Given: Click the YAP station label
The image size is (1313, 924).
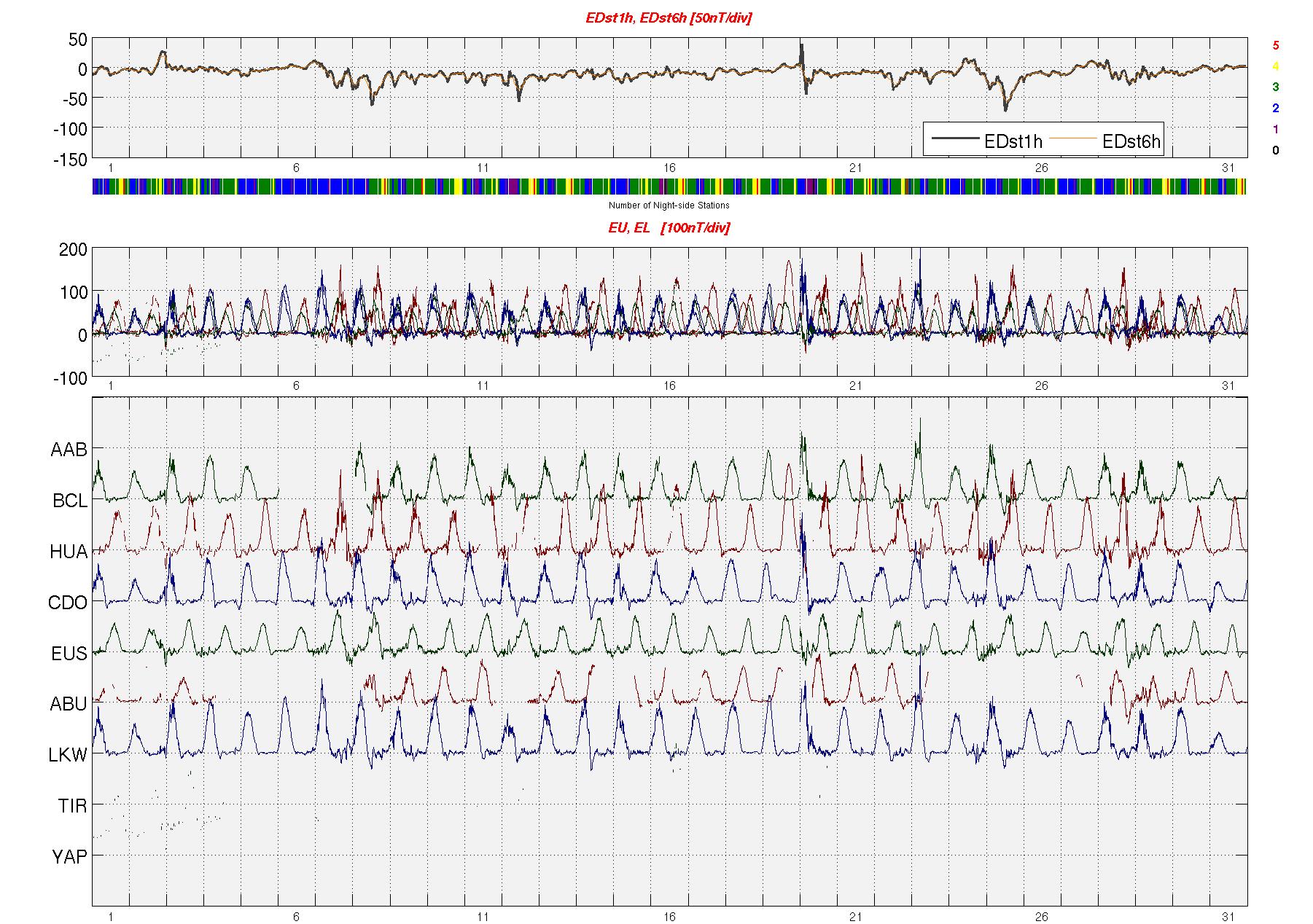Looking at the screenshot, I should pyautogui.click(x=69, y=857).
